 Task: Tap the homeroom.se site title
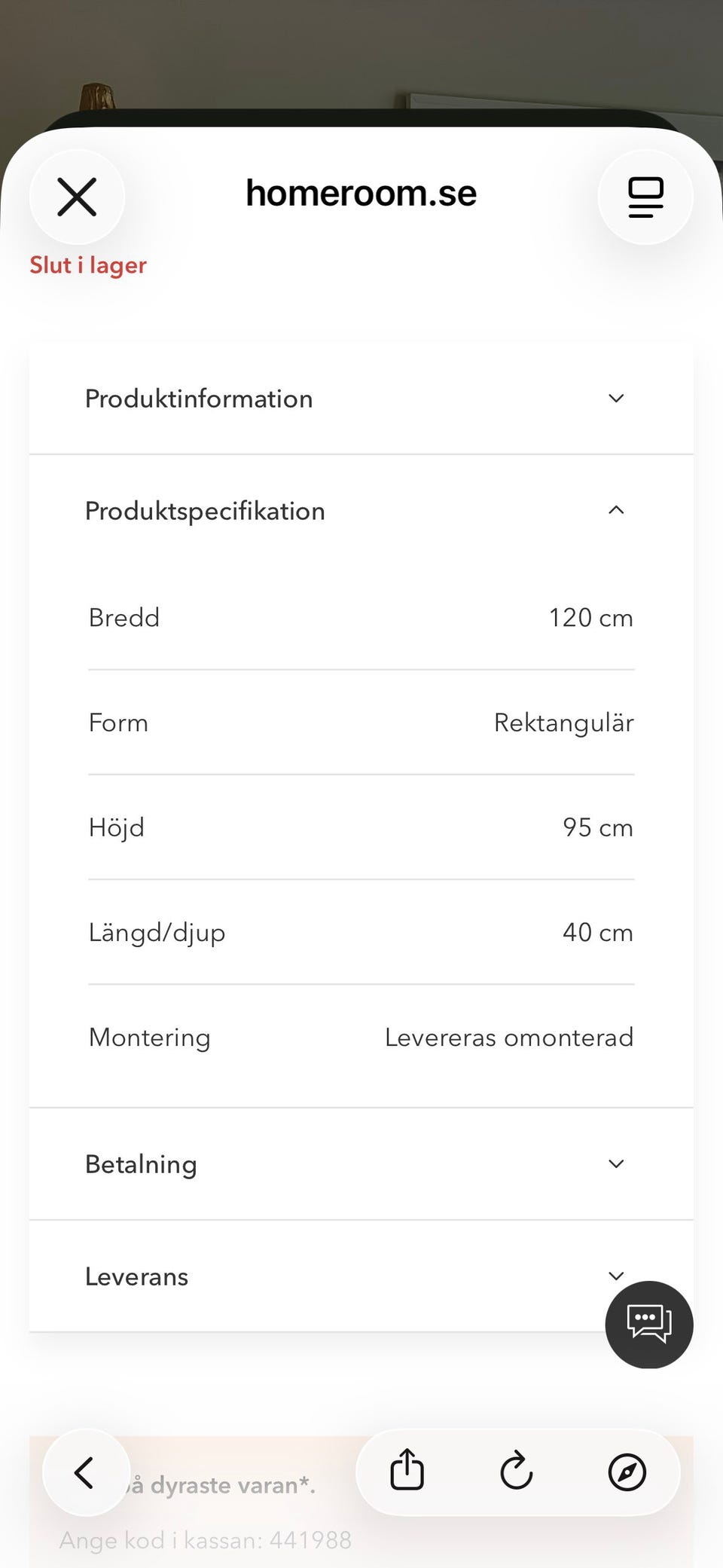tap(361, 194)
